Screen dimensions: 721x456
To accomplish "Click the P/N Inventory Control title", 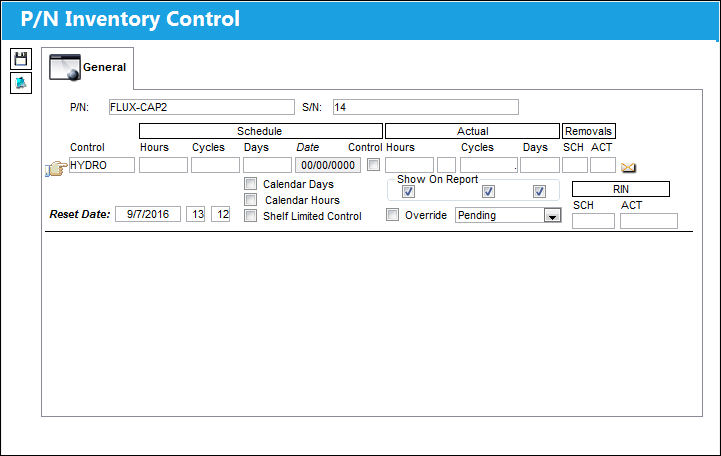I will click(x=130, y=19).
